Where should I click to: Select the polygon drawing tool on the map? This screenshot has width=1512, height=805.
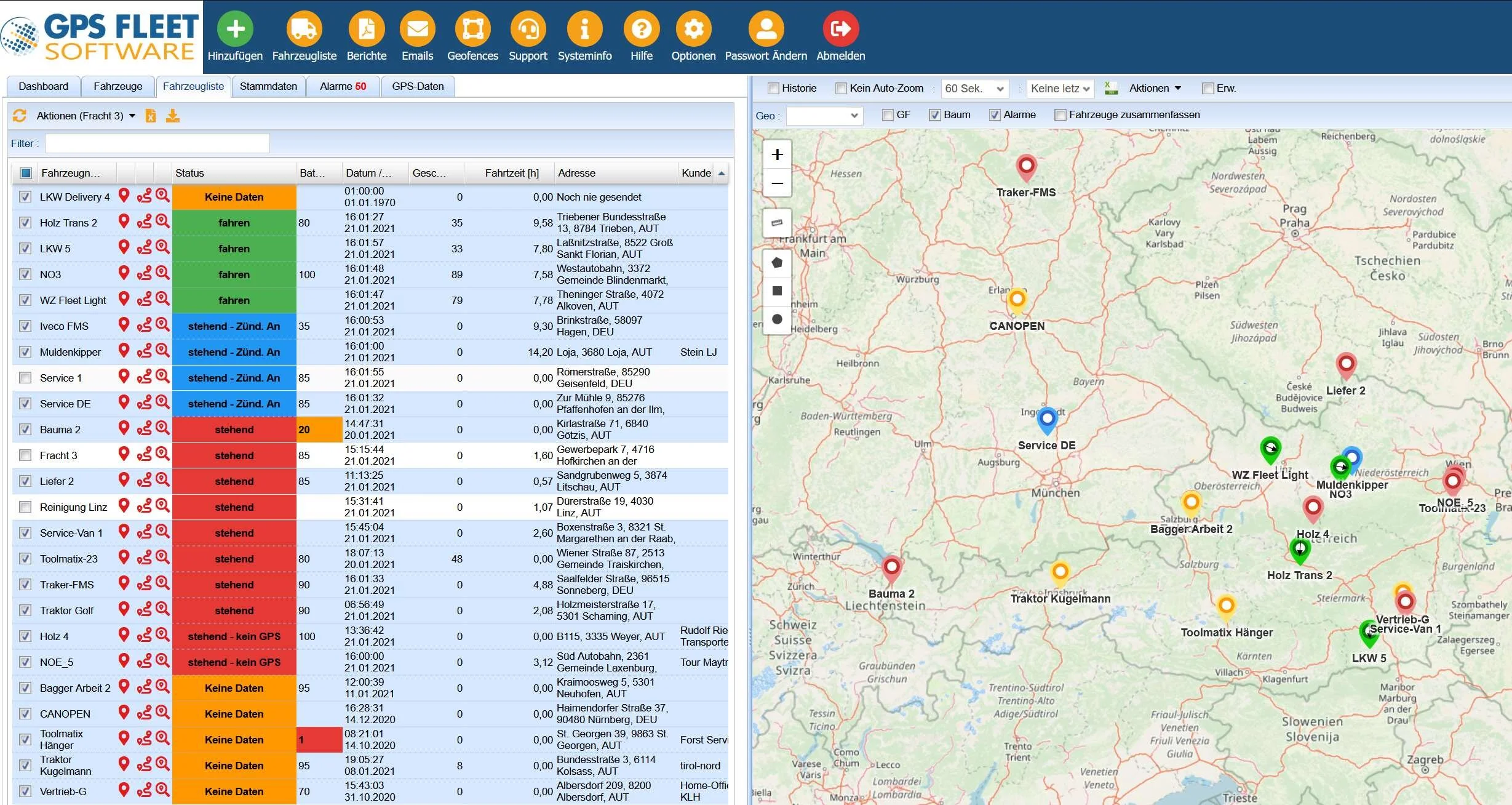coord(777,262)
